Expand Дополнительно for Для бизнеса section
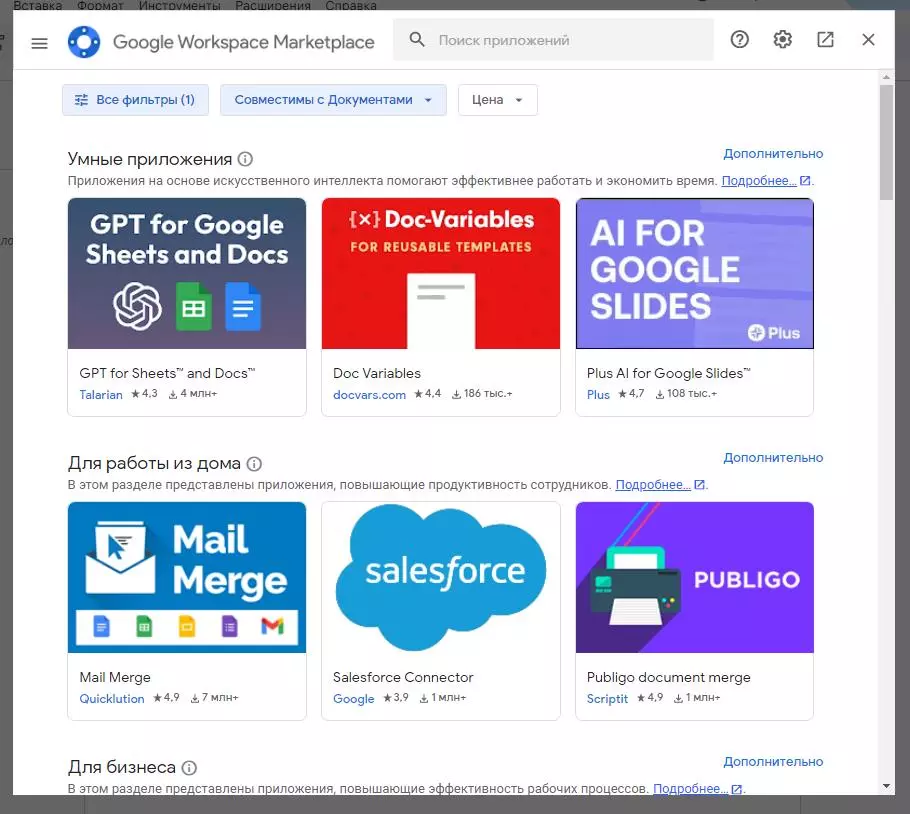910x814 pixels. pos(772,761)
